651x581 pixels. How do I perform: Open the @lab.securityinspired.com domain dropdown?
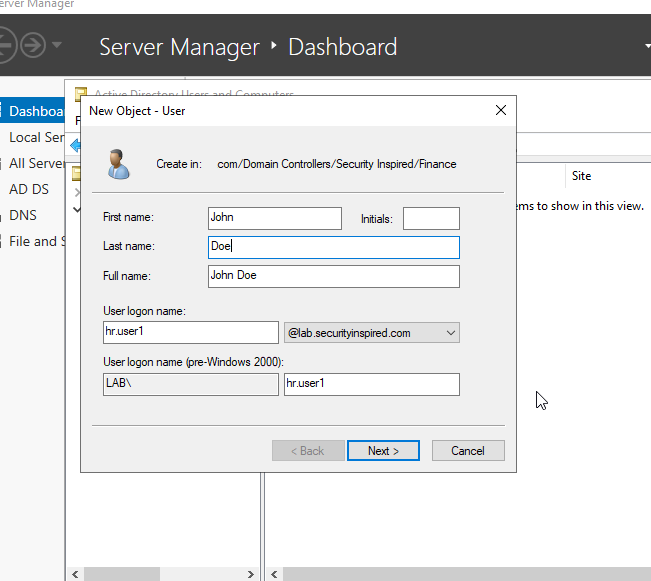372,333
